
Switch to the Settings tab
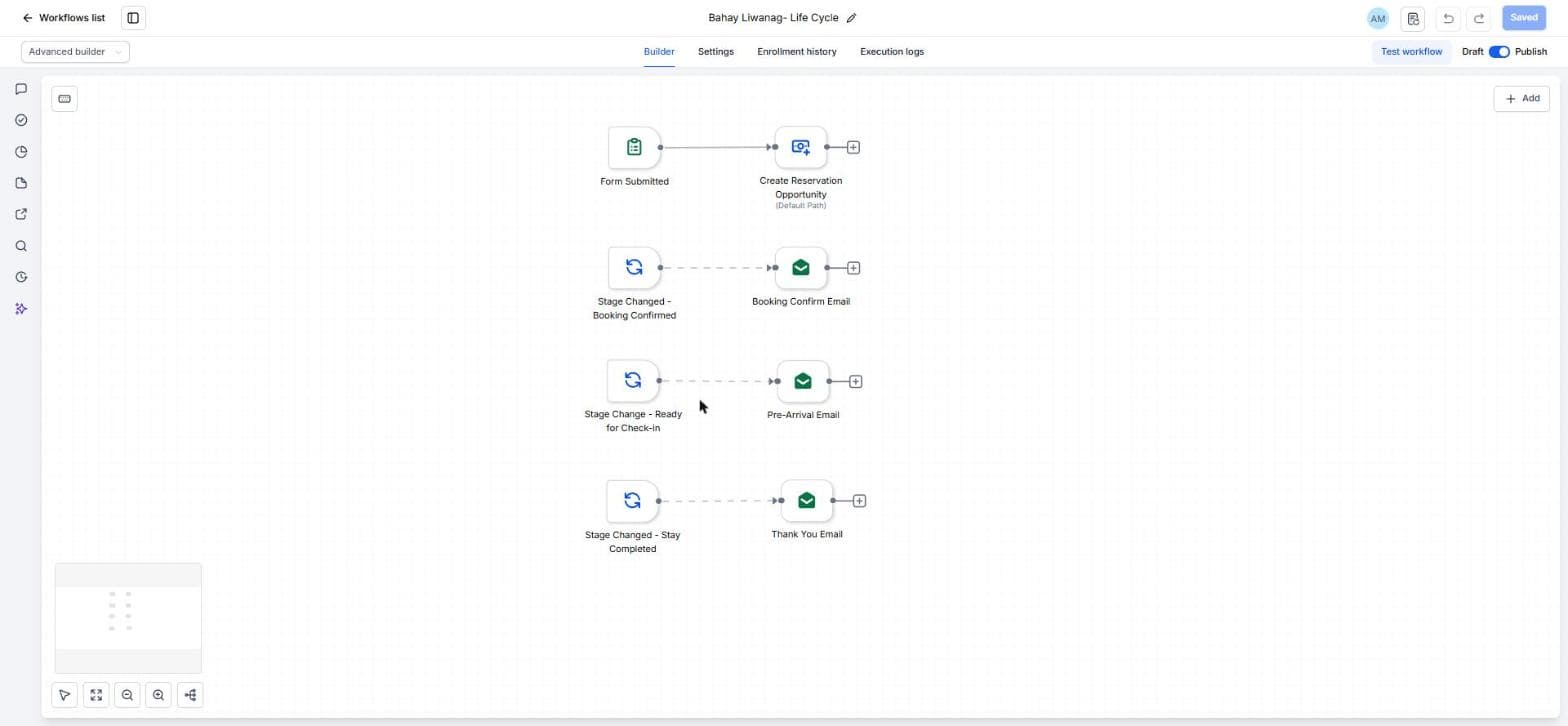click(x=716, y=52)
